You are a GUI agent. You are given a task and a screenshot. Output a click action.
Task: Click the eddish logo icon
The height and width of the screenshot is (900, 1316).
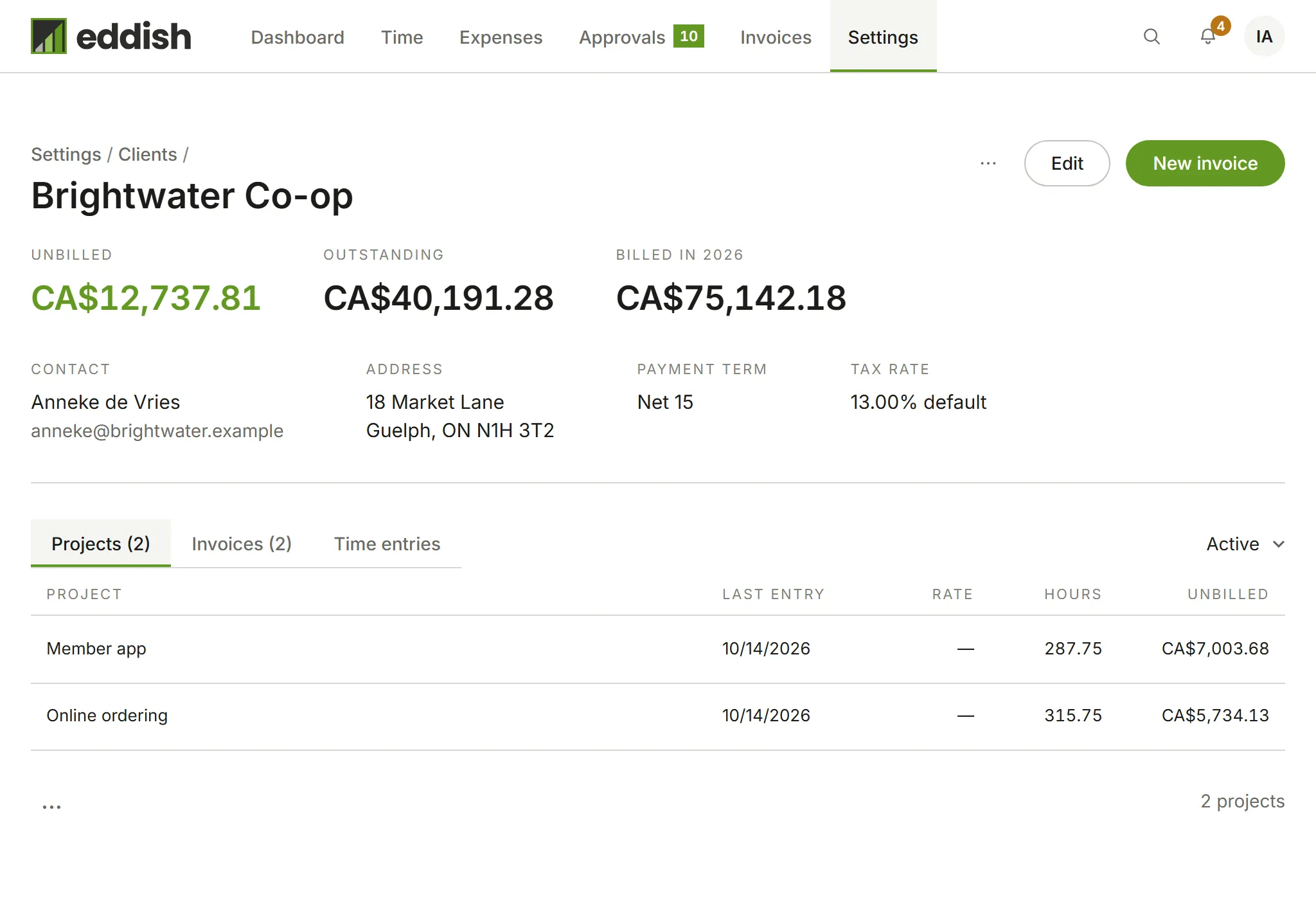pyautogui.click(x=49, y=36)
